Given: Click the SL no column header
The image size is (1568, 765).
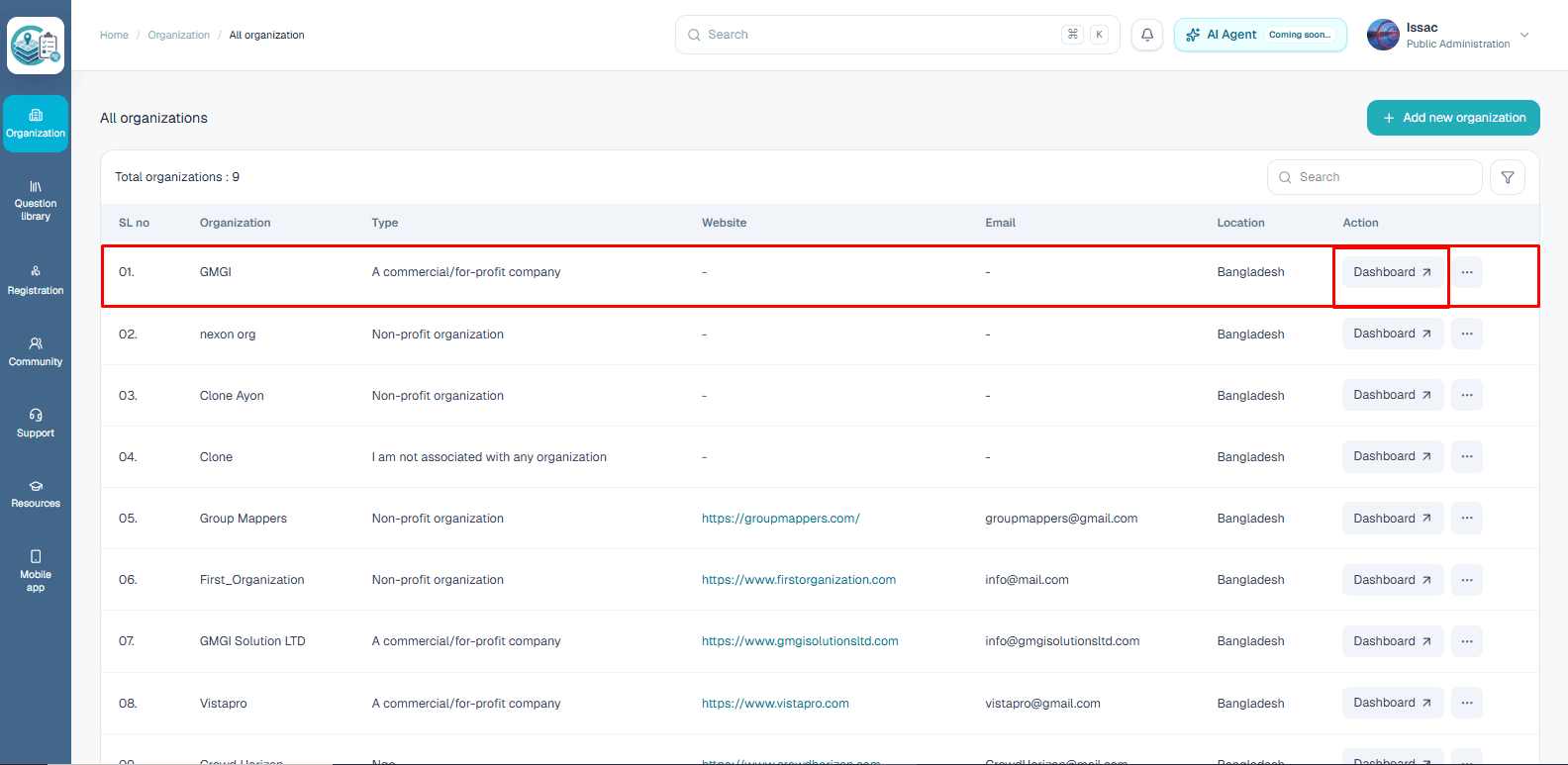Looking at the screenshot, I should (134, 223).
